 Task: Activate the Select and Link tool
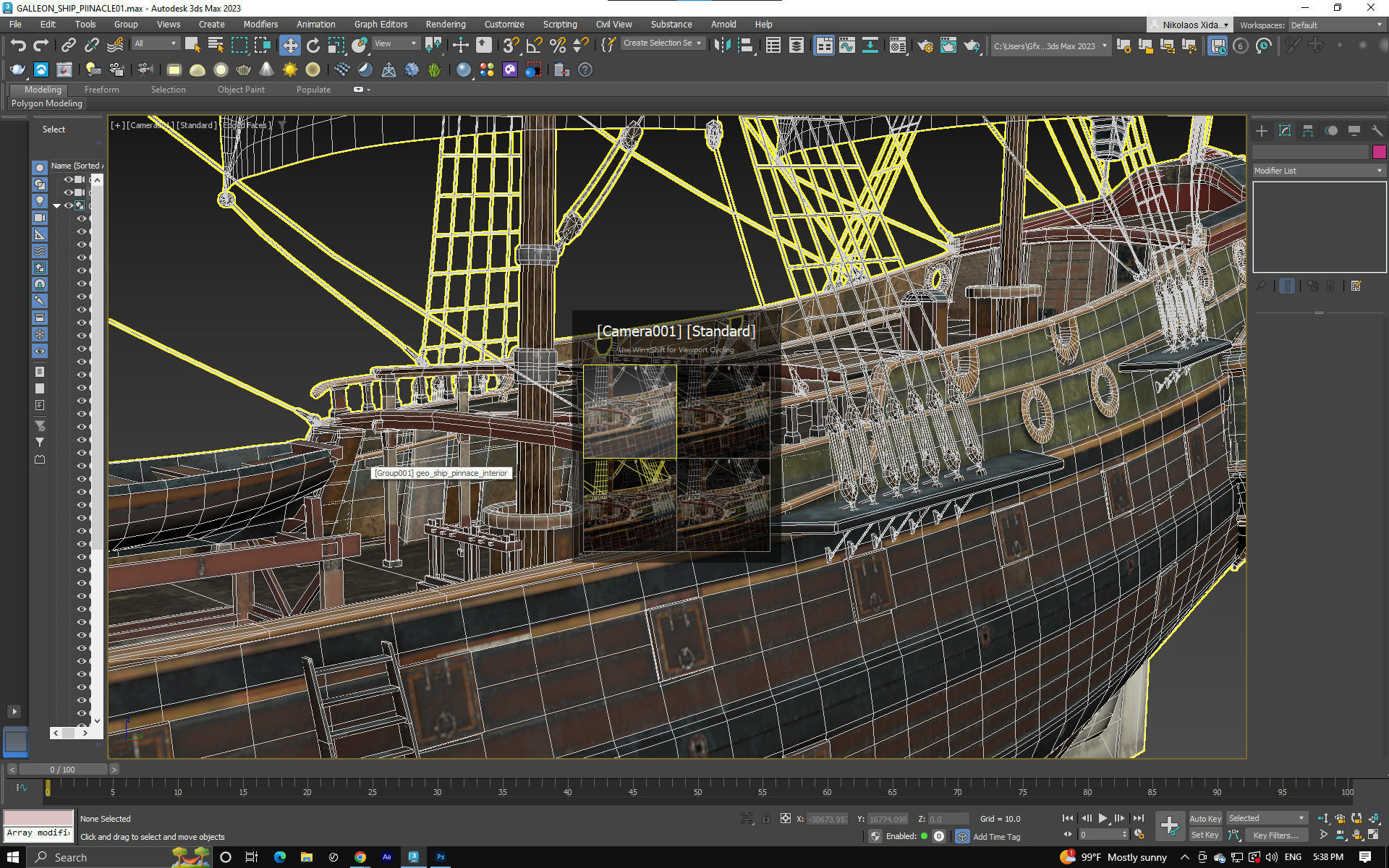(x=68, y=46)
